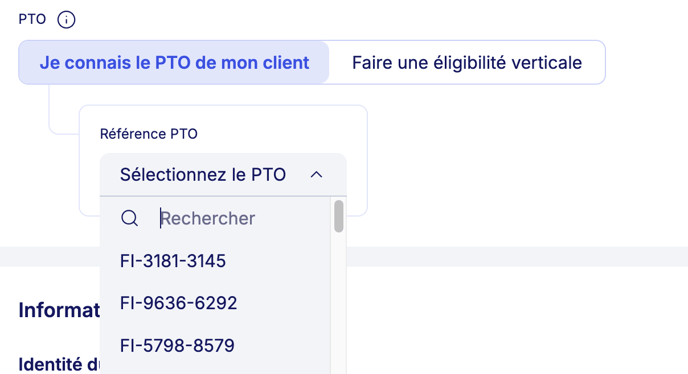
Task: Switch to 'Faire une éligibilité verticale'
Action: coord(467,62)
